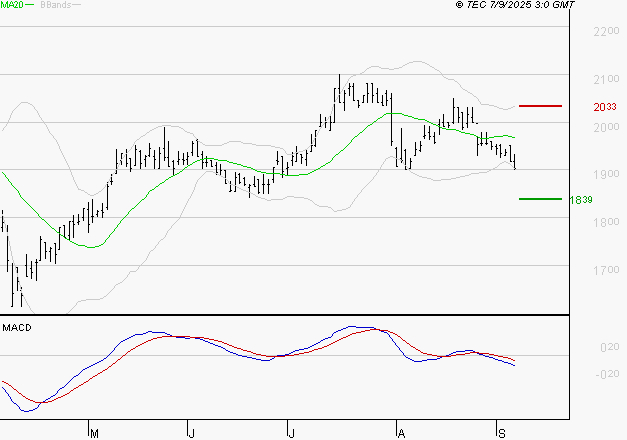Screen dimensions: 627x440
Task: Jump to the M month marker
Action: [94, 432]
